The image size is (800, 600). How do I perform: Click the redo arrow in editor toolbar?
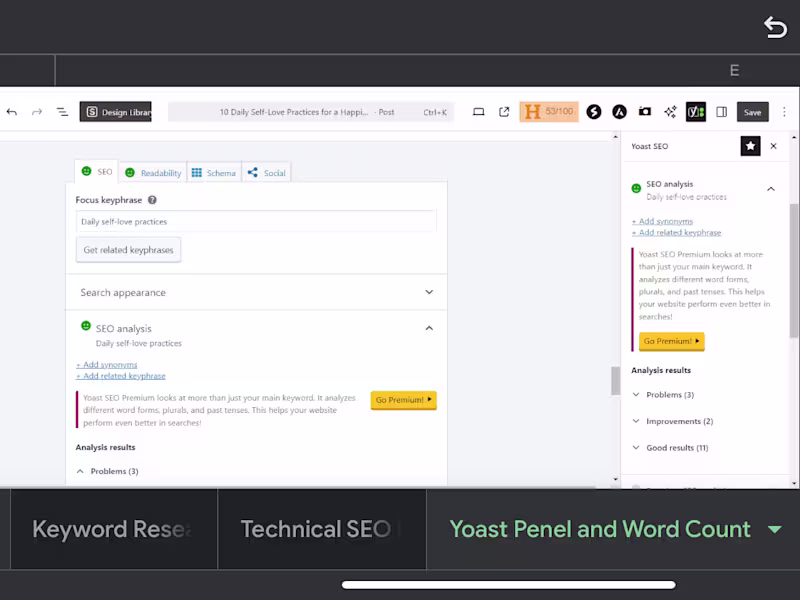37,112
